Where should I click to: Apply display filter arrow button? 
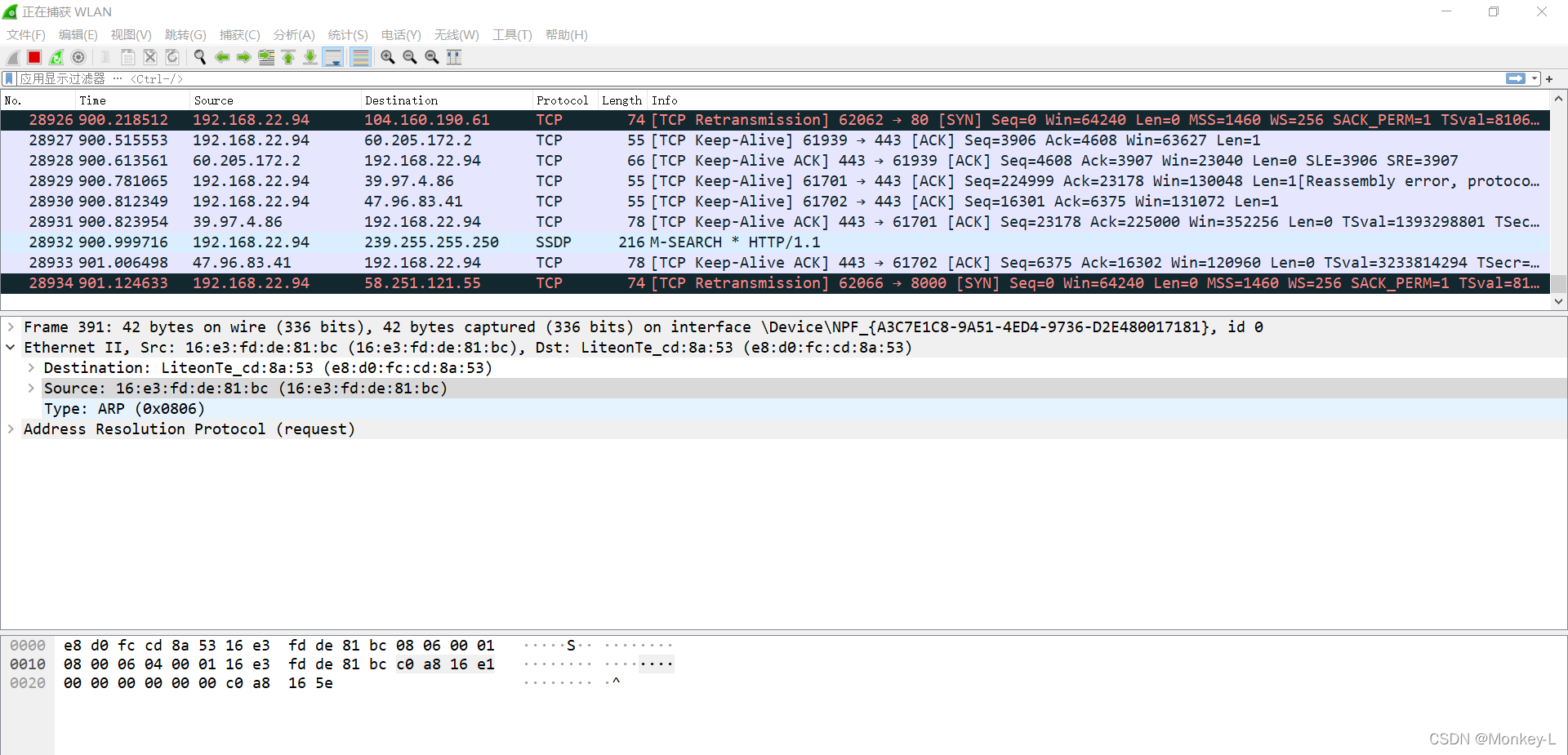pyautogui.click(x=1516, y=78)
